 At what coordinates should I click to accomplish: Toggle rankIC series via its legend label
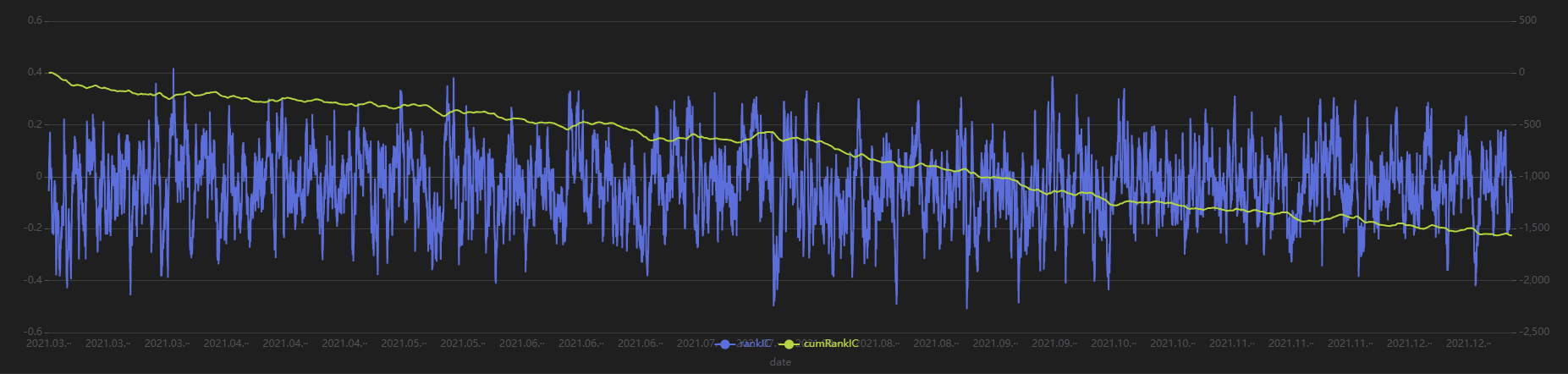[x=755, y=344]
